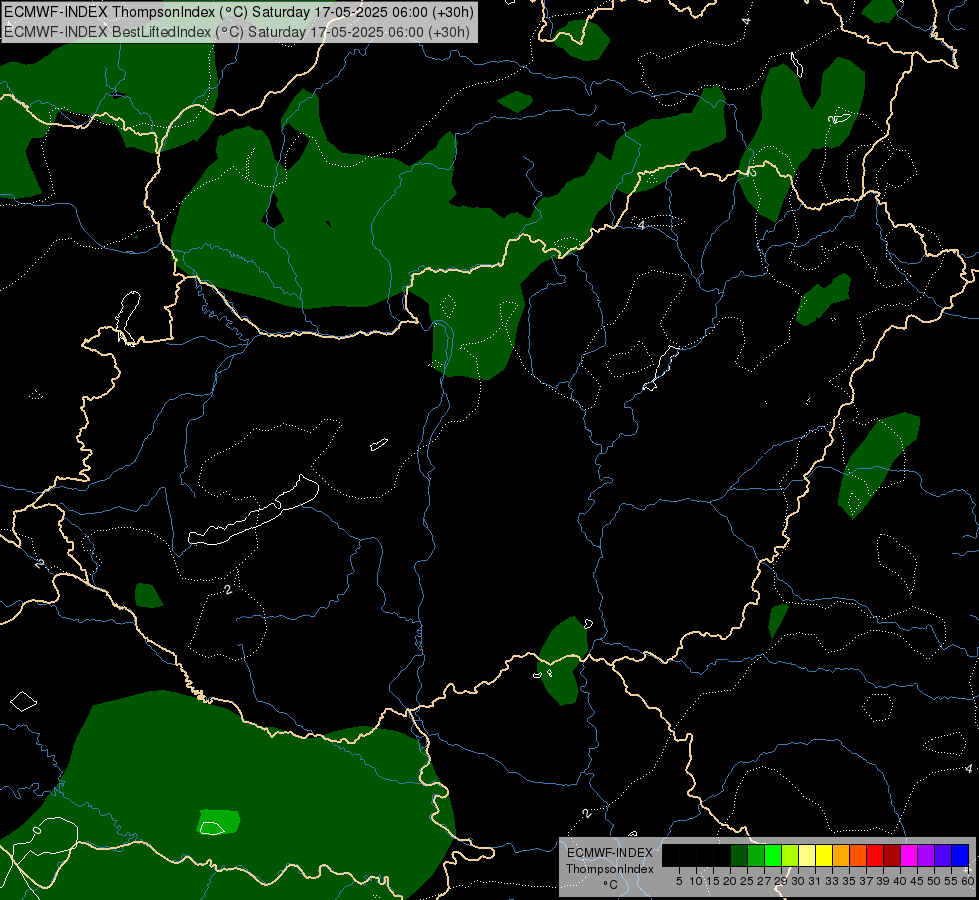Select the yellow 31–33 legend swatch
Viewport: 979px width, 900px height.
[824, 855]
